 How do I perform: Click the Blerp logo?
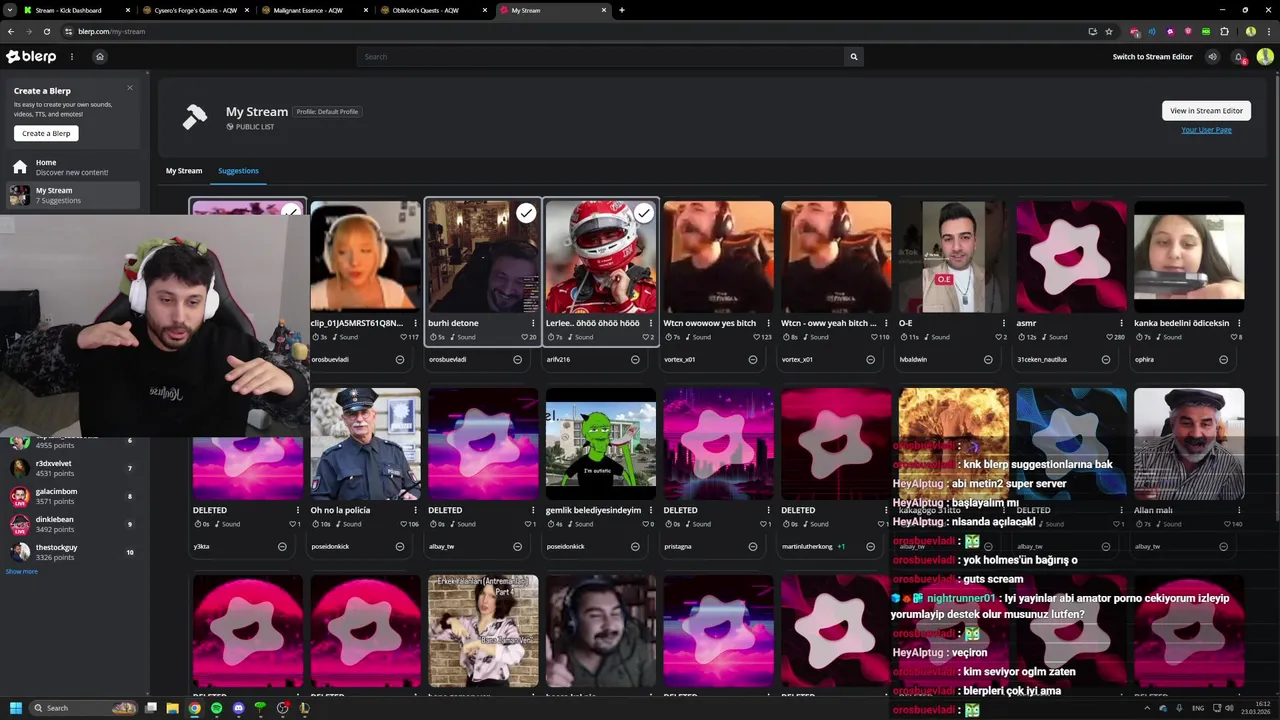click(31, 57)
